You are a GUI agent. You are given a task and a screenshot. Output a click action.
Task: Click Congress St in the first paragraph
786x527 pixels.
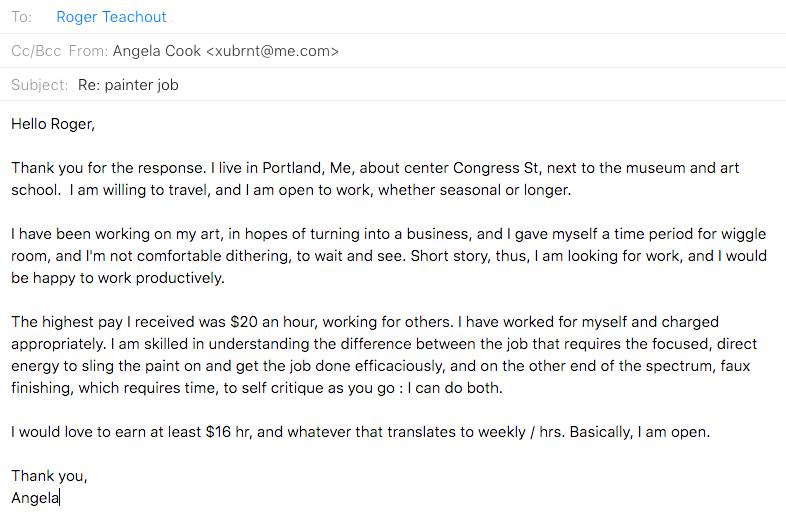496,168
